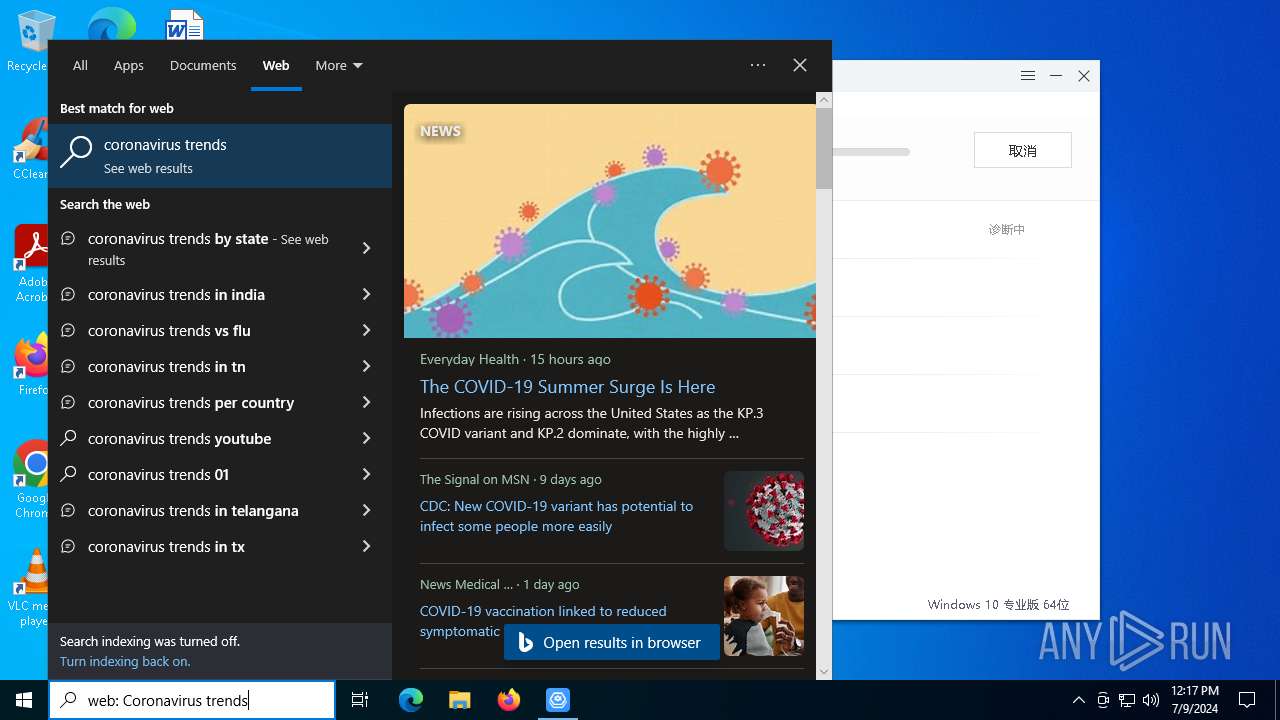Image resolution: width=1280 pixels, height=720 pixels.
Task: Open Firefox desktop shortcut
Action: [x=31, y=365]
